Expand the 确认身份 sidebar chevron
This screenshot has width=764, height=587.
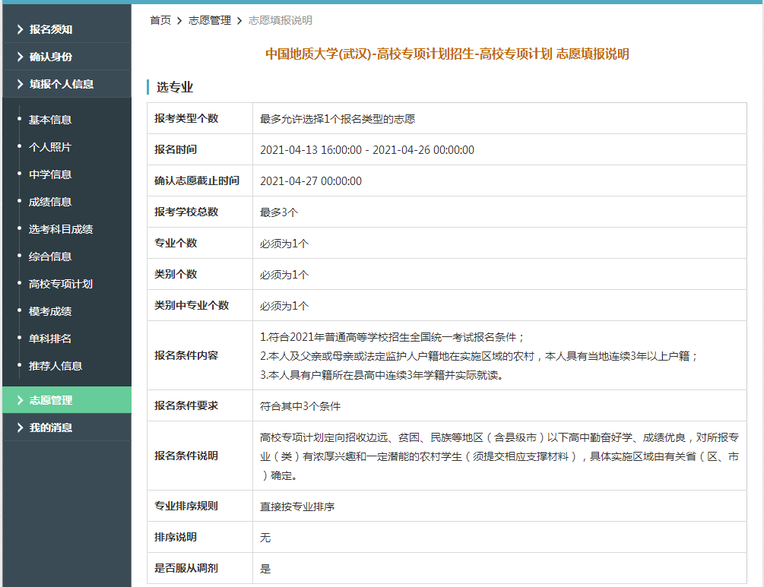(20, 57)
